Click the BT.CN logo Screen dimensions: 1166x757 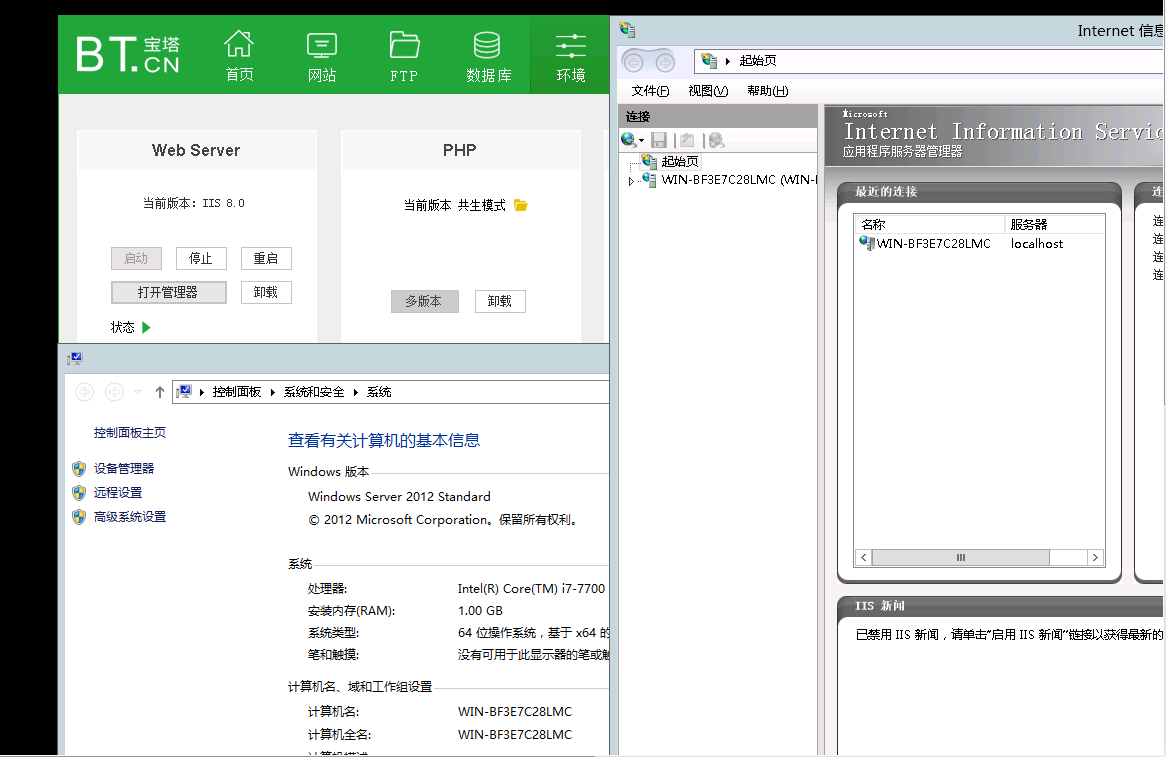tap(127, 55)
